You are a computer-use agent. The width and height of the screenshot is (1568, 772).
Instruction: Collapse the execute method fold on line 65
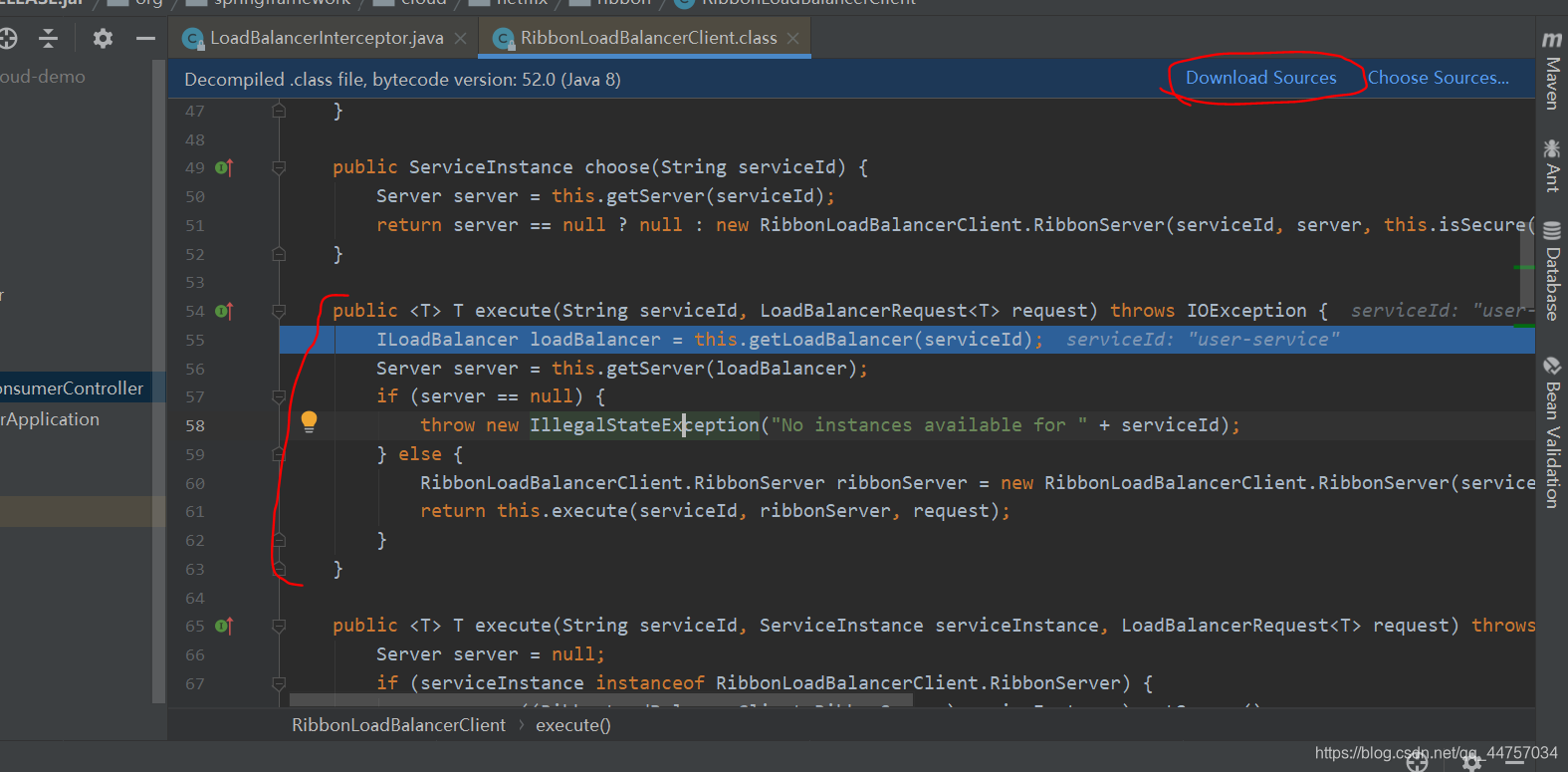279,626
